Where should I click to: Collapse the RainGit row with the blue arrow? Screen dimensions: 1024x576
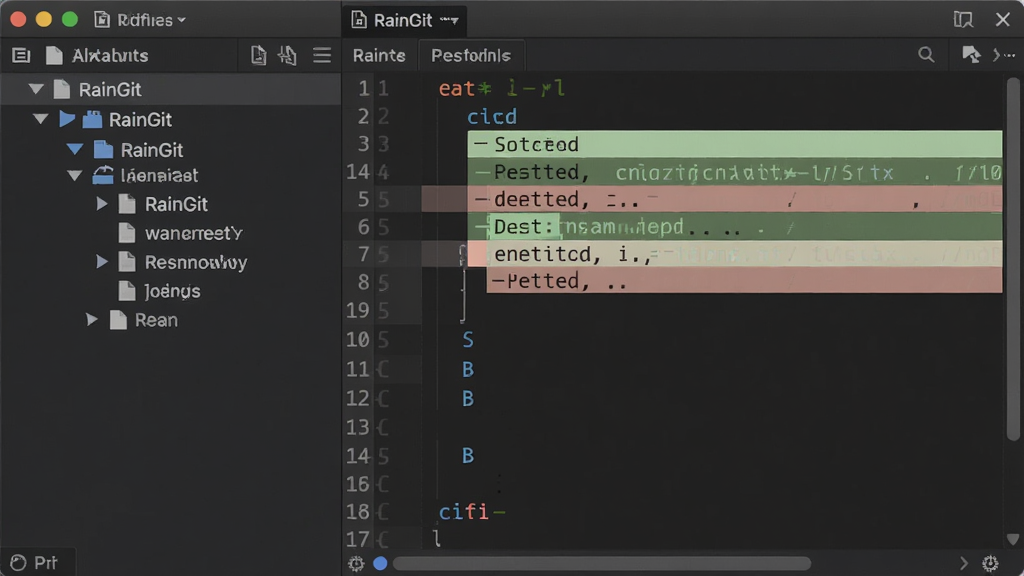[40, 119]
